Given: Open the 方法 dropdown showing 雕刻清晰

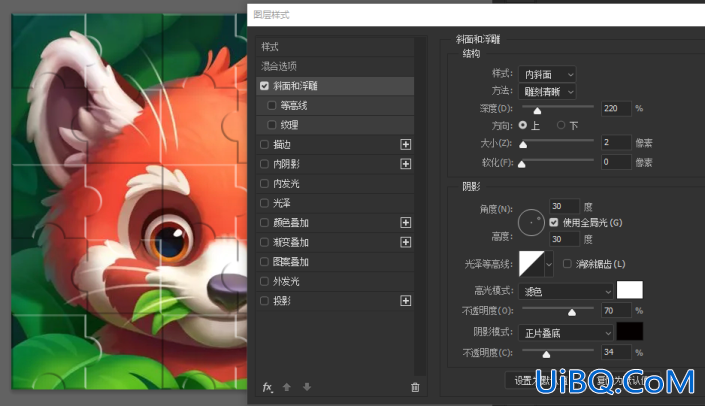Looking at the screenshot, I should 547,92.
